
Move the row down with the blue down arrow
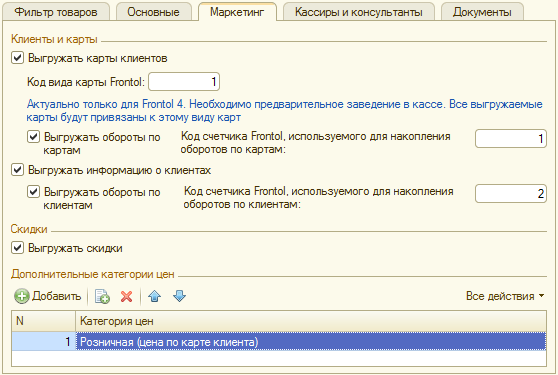click(x=179, y=296)
